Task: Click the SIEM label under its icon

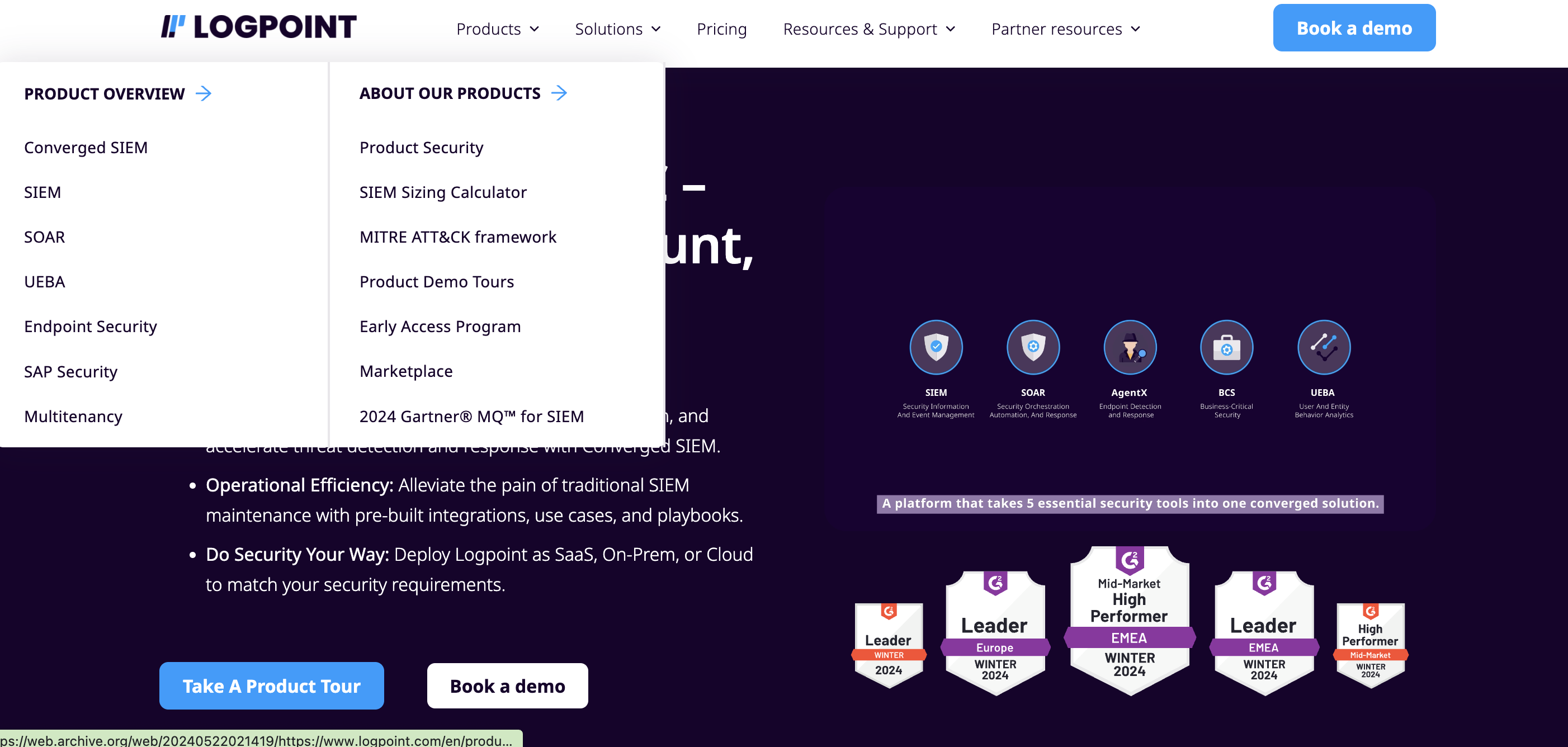Action: (936, 393)
